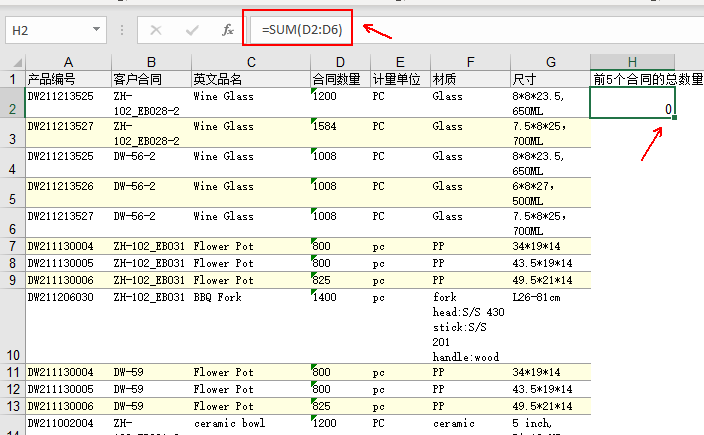Viewport: 704px width, 435px height.
Task: Select column E header
Action: [x=400, y=62]
